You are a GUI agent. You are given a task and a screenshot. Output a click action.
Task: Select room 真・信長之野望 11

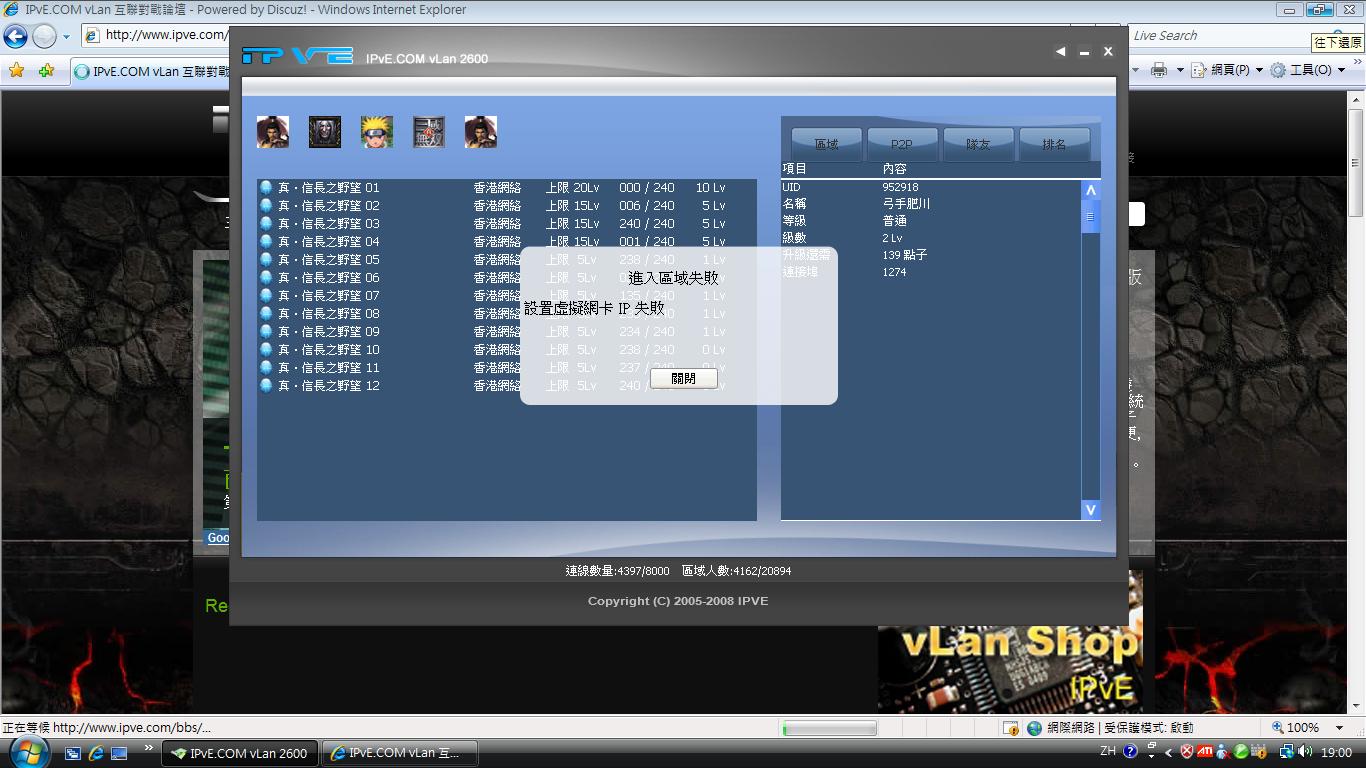[x=507, y=368]
